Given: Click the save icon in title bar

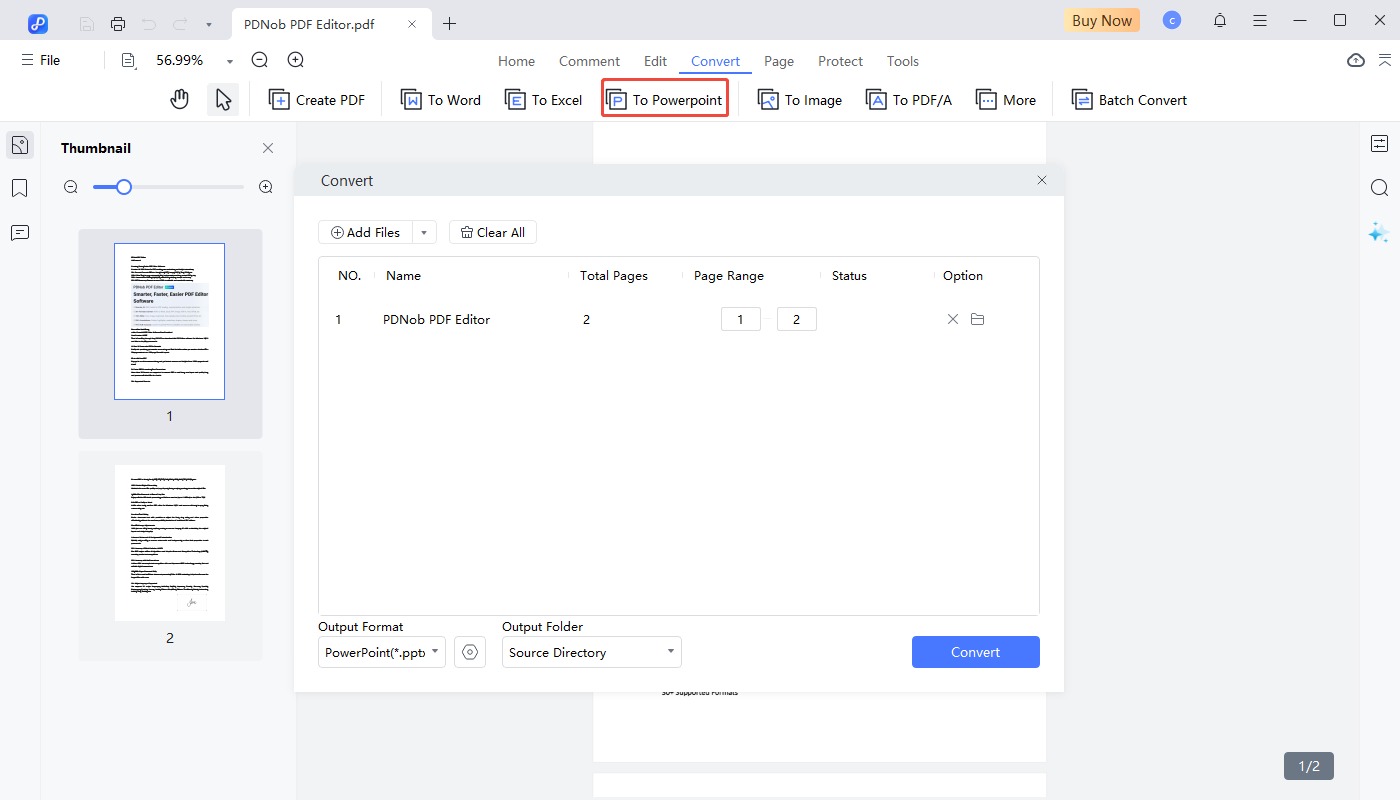Looking at the screenshot, I should tap(87, 23).
